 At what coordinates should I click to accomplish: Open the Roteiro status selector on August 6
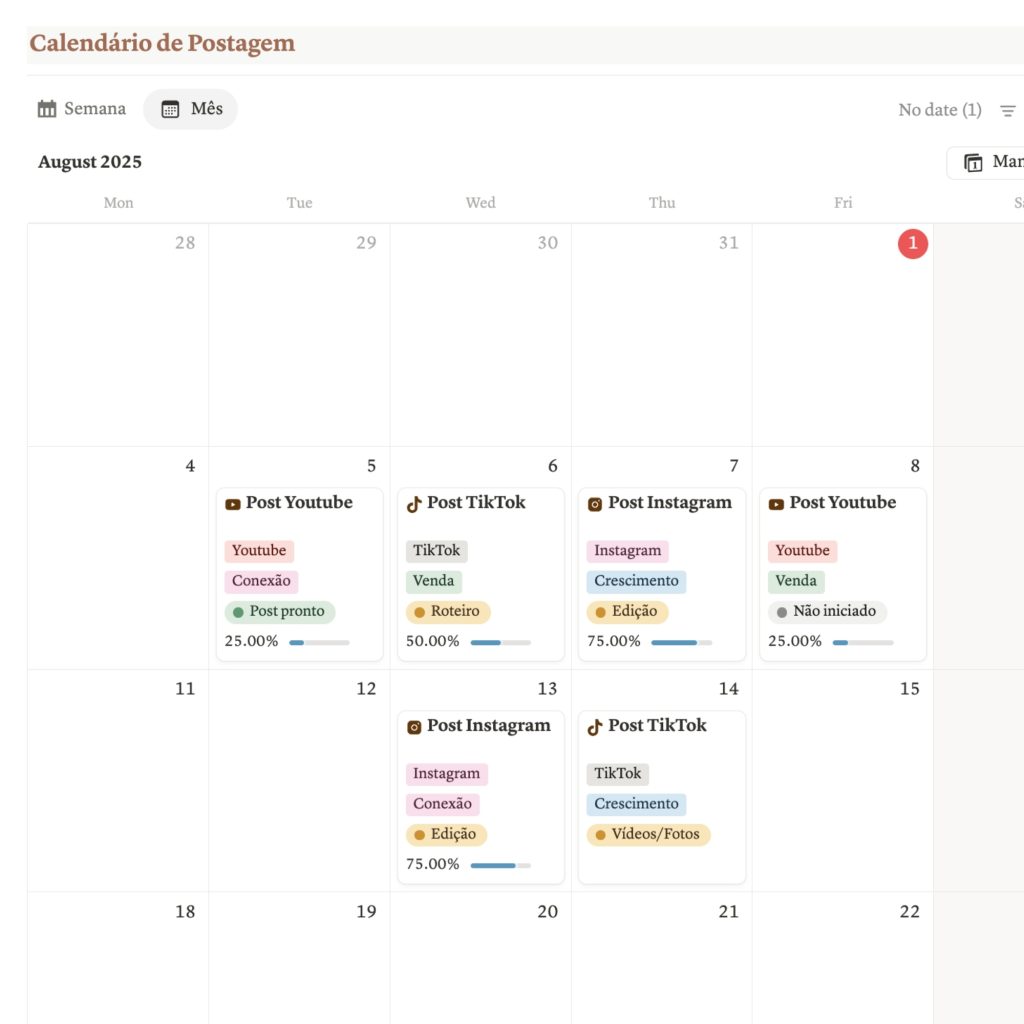click(447, 611)
